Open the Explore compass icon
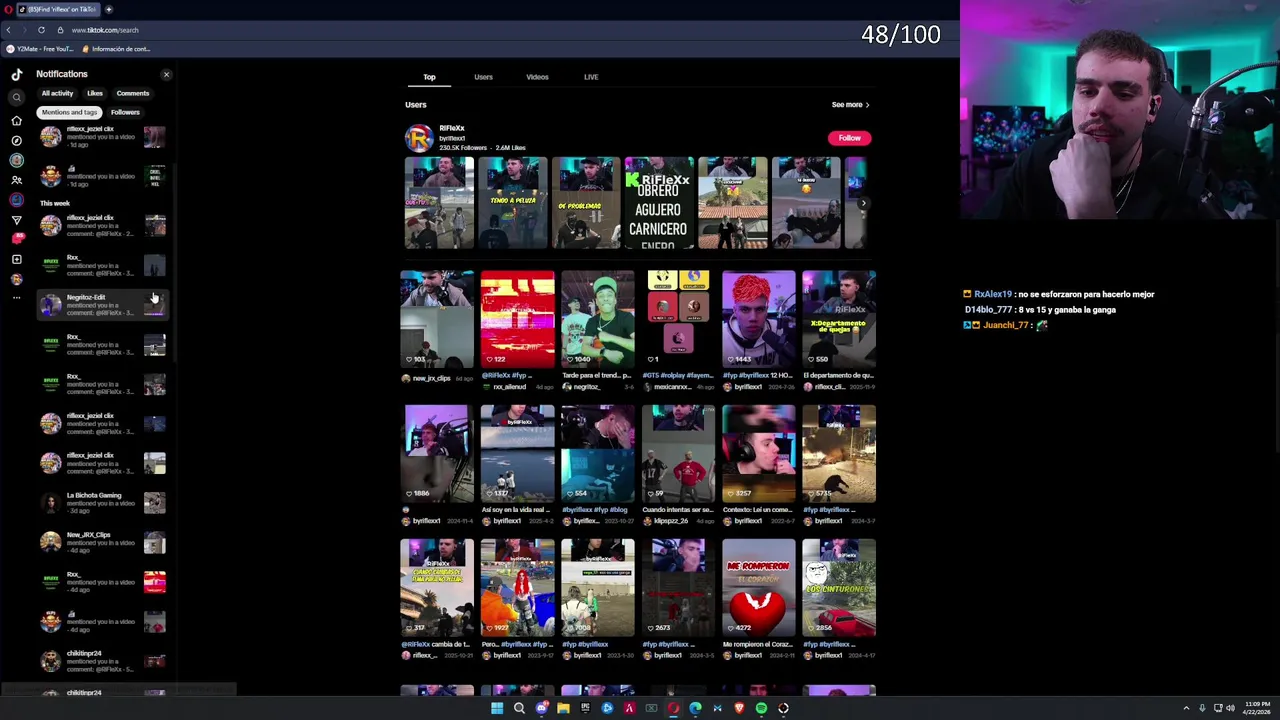This screenshot has height=720, width=1280. (16, 140)
